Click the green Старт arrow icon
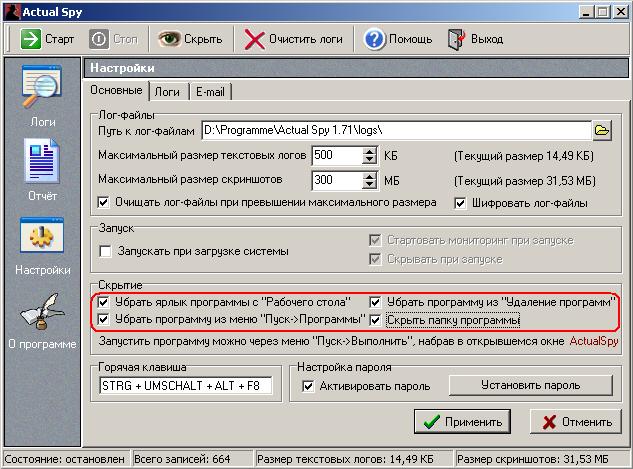The height and width of the screenshot is (469, 633). tap(31, 39)
